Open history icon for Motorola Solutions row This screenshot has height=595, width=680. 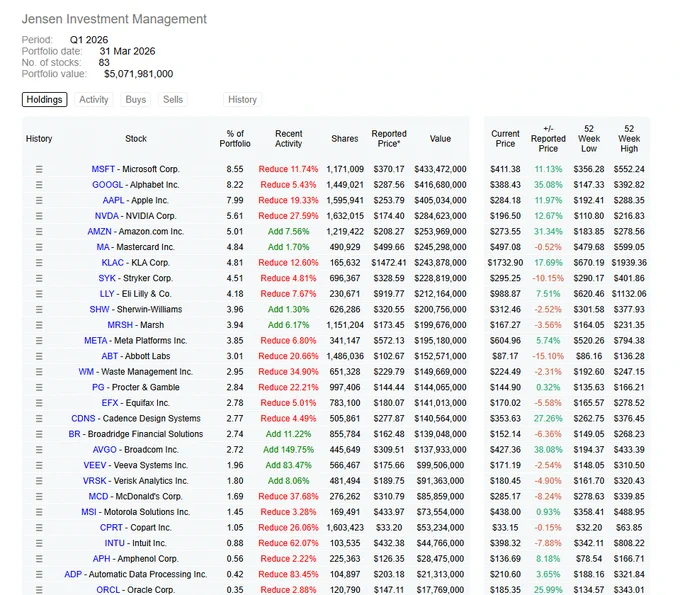click(x=39, y=512)
